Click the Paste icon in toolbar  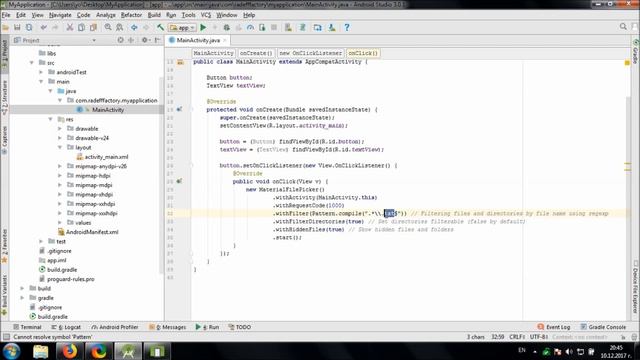[93, 27]
